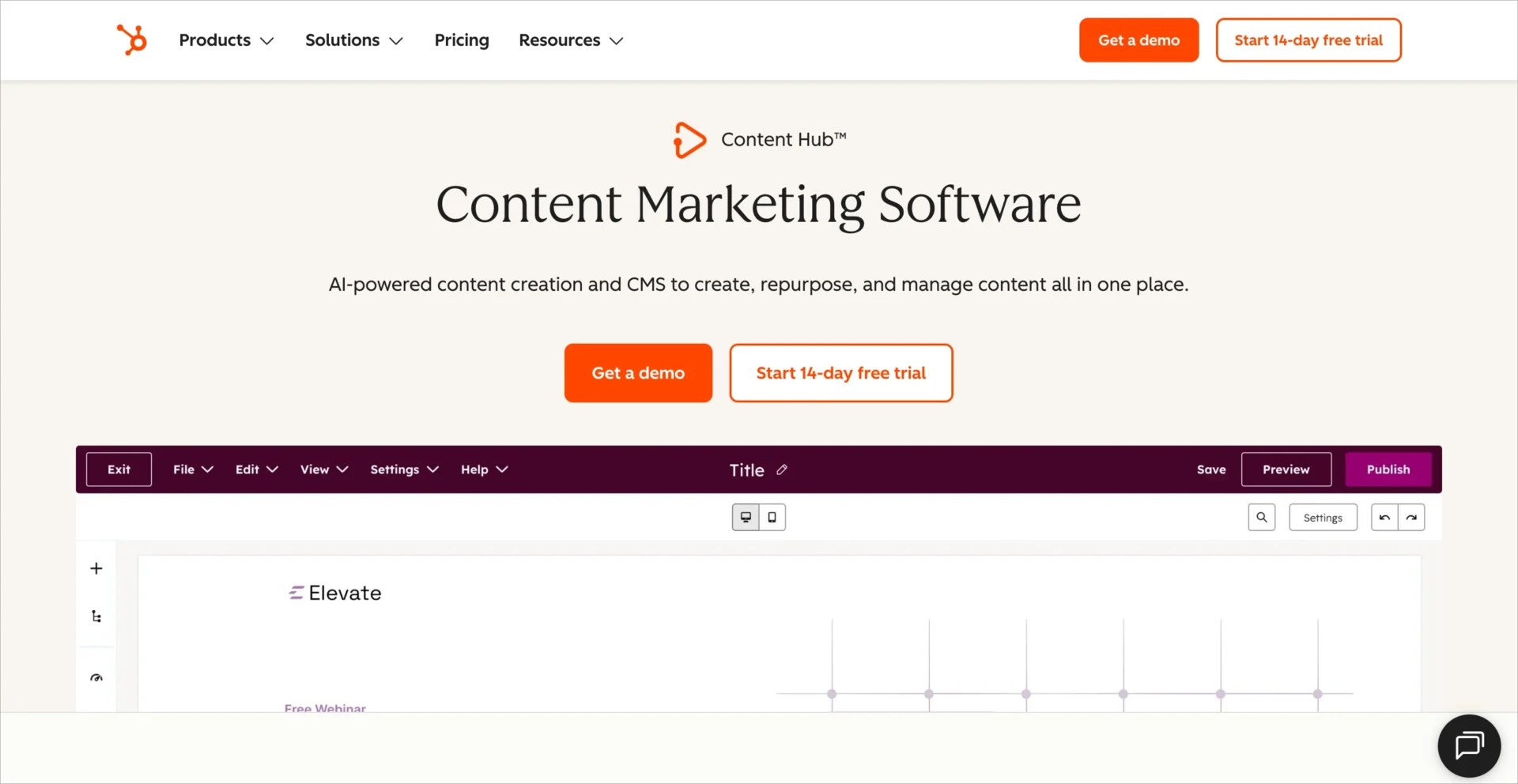Click the Preview button
Image resolution: width=1518 pixels, height=784 pixels.
pos(1286,469)
